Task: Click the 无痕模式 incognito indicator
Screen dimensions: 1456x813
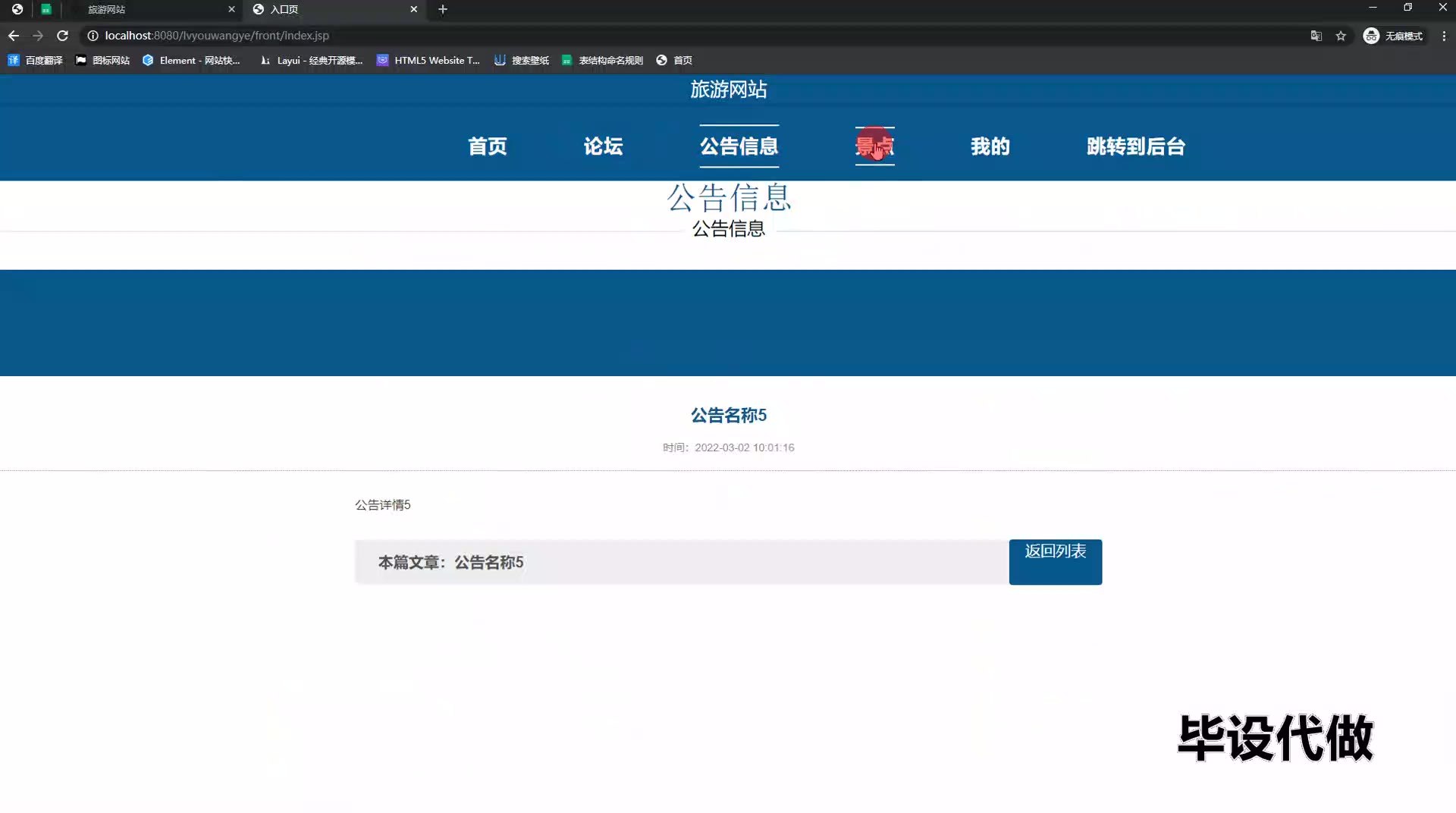Action: tap(1393, 36)
